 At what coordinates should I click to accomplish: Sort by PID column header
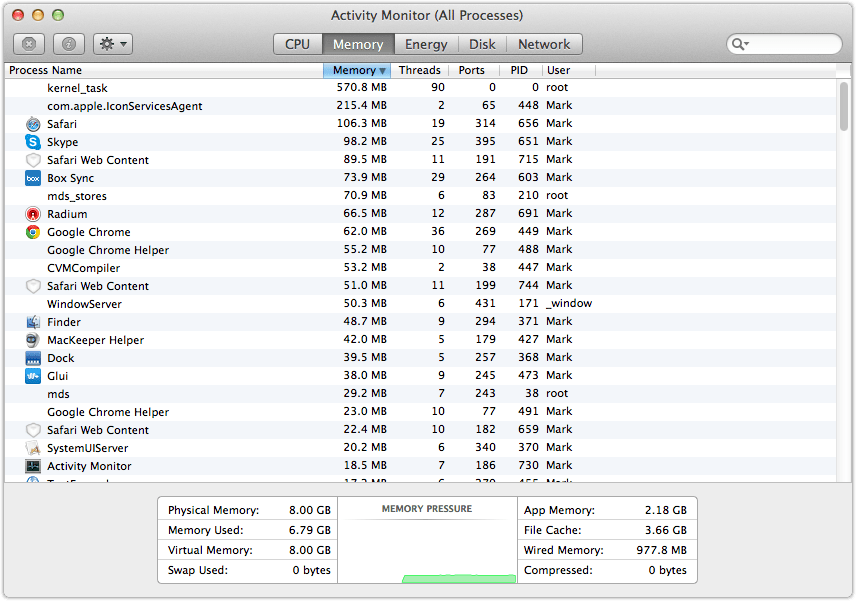pyautogui.click(x=520, y=70)
